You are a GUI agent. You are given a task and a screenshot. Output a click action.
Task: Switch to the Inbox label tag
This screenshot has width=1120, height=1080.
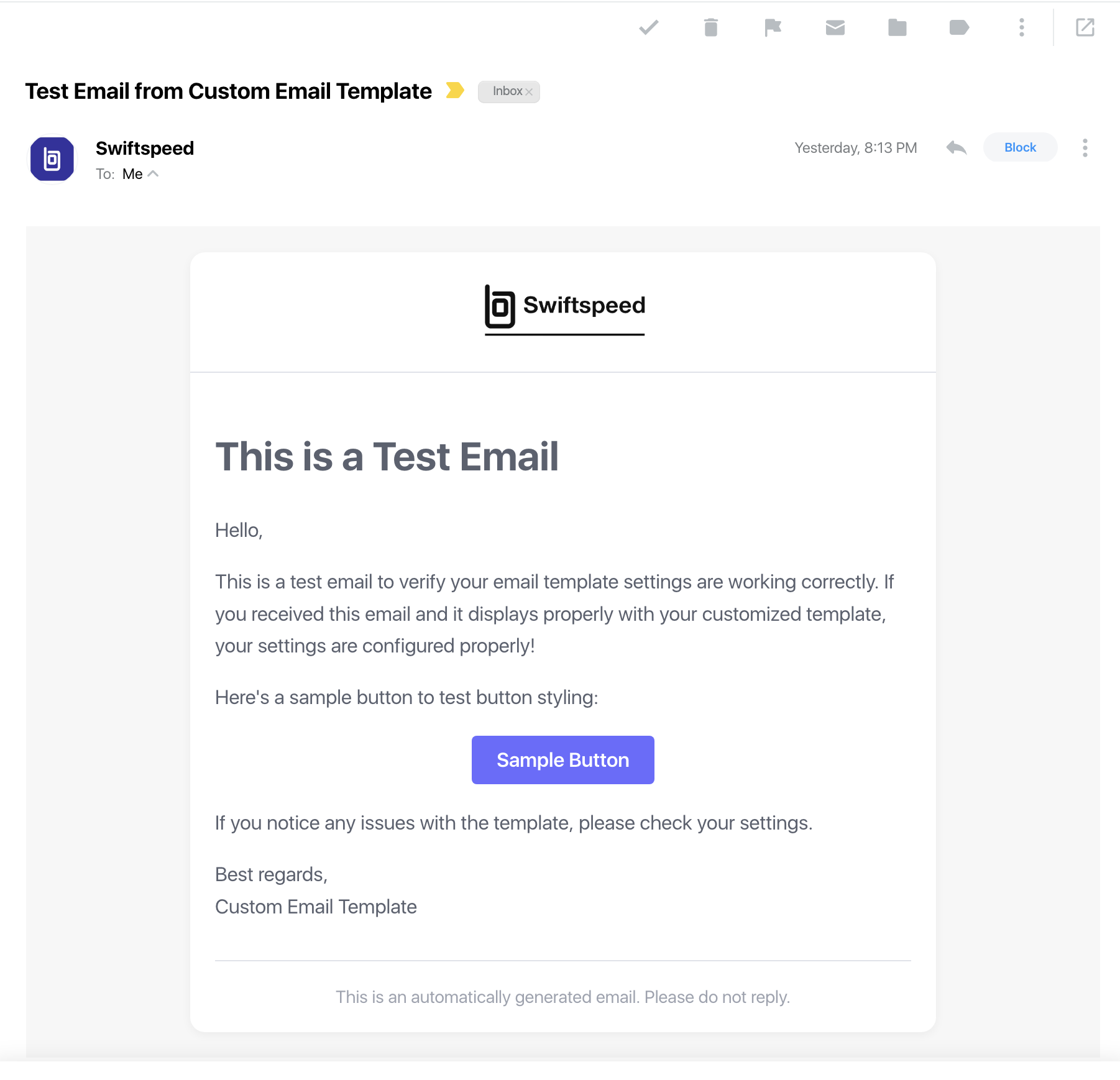pyautogui.click(x=507, y=91)
